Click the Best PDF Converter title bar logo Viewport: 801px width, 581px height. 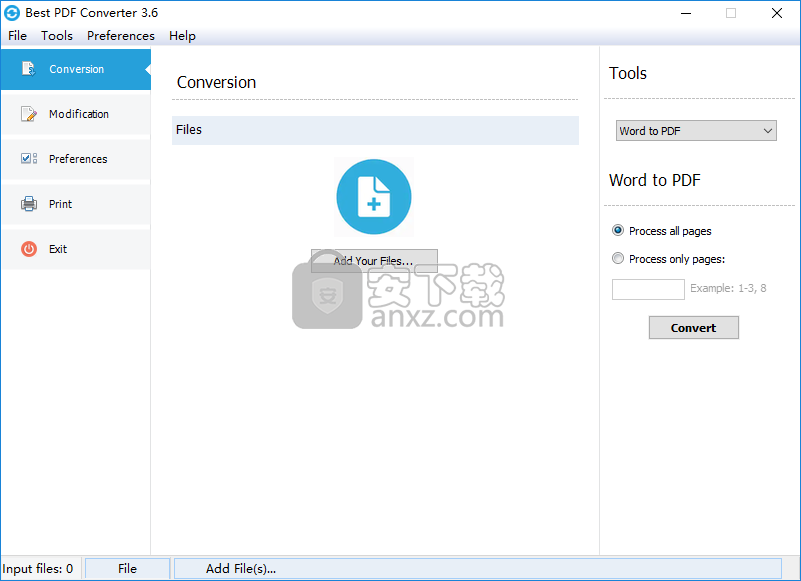pos(13,13)
